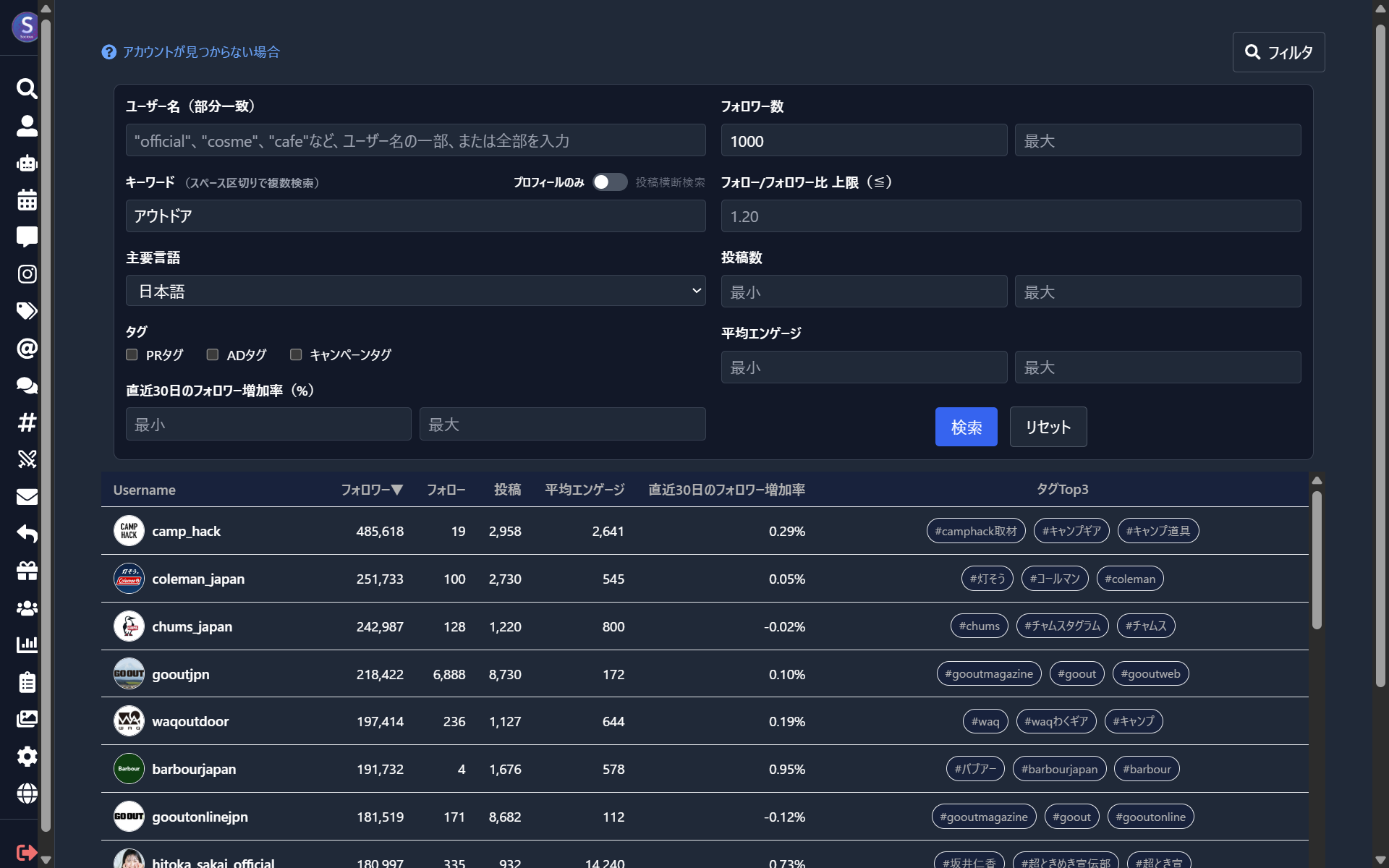Sort by フォロワー column header

pos(372,490)
